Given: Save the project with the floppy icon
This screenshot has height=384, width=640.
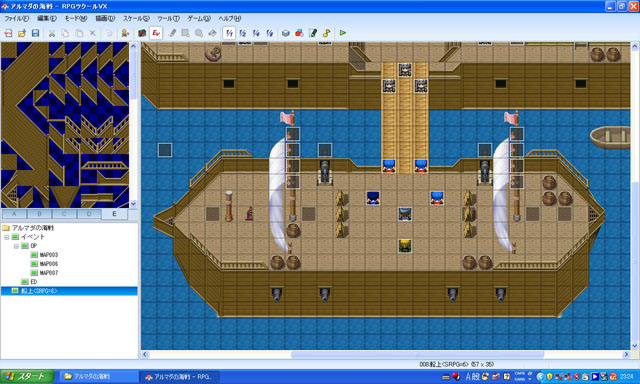Looking at the screenshot, I should 36,33.
